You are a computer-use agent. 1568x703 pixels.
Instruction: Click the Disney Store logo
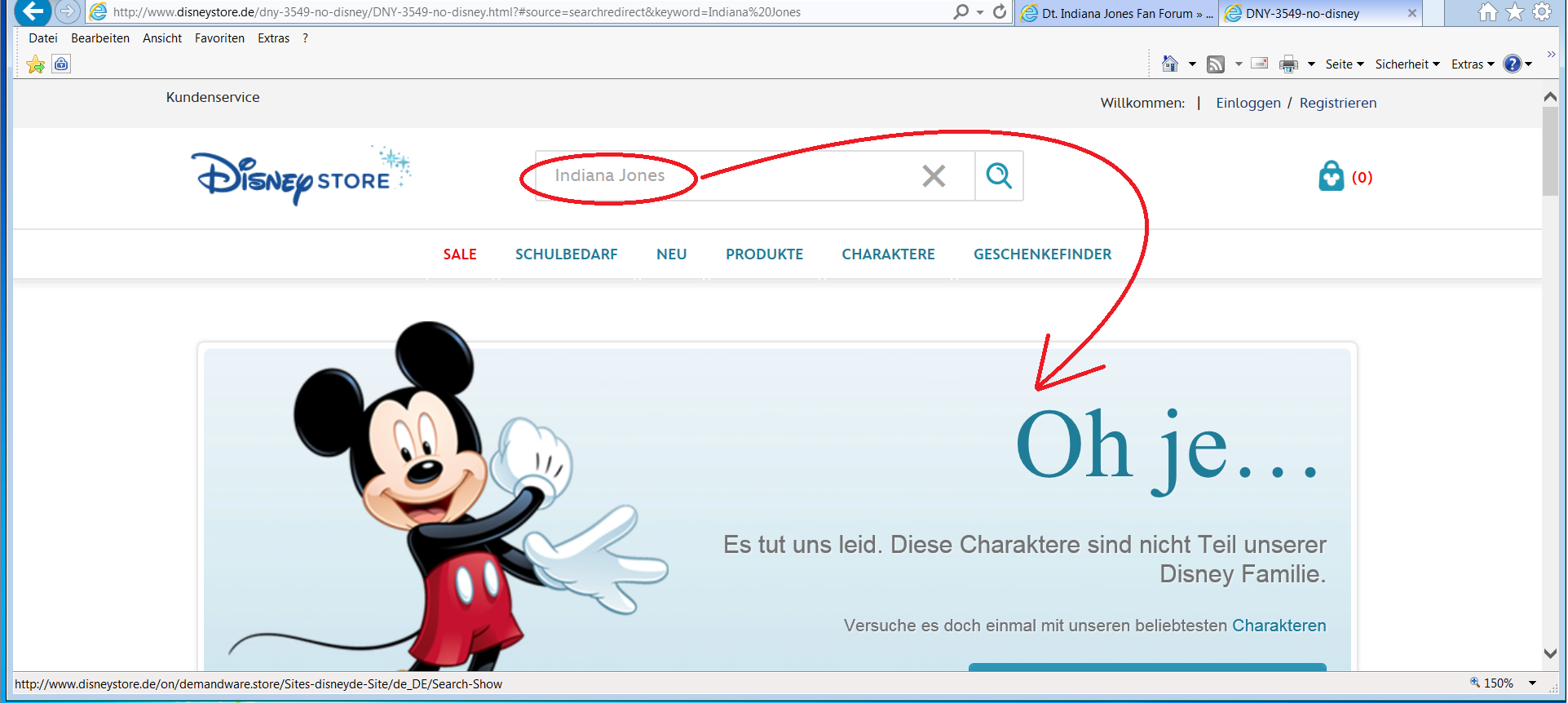click(300, 177)
